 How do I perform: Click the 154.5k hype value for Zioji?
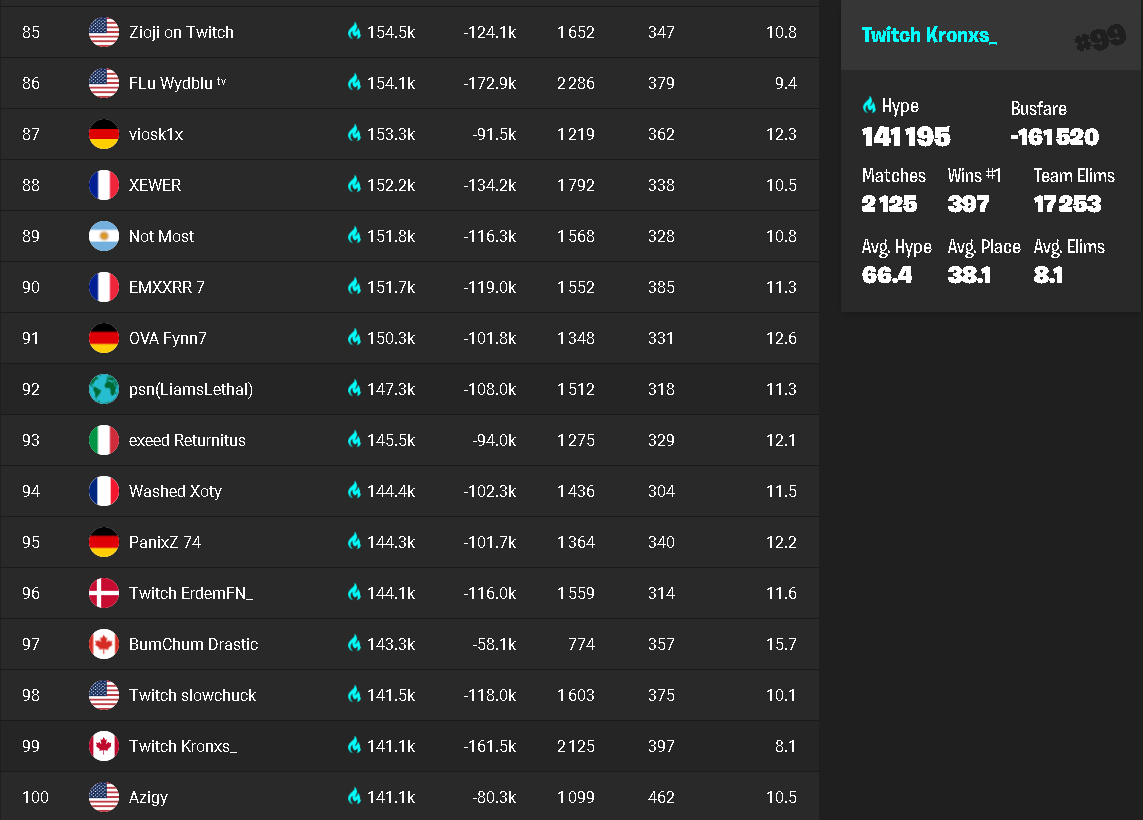tap(391, 32)
